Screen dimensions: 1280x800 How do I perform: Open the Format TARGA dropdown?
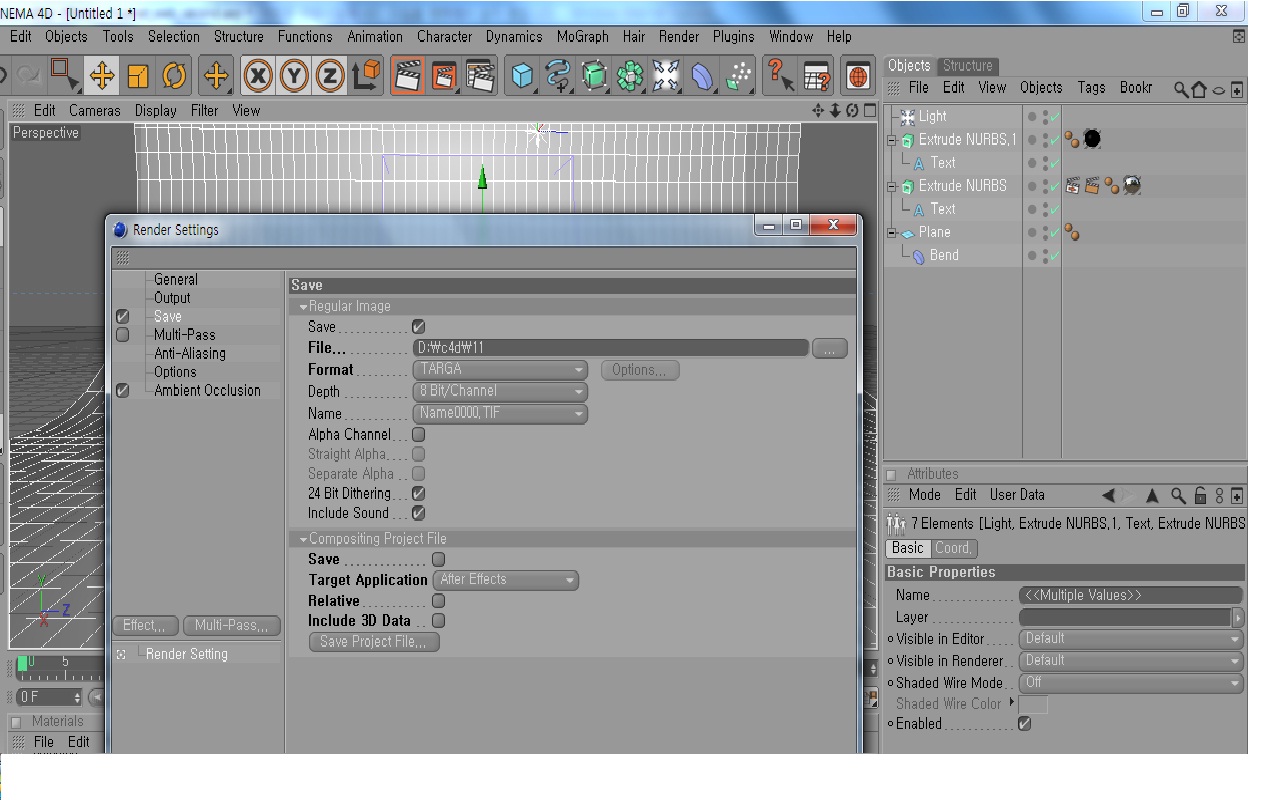coord(500,370)
